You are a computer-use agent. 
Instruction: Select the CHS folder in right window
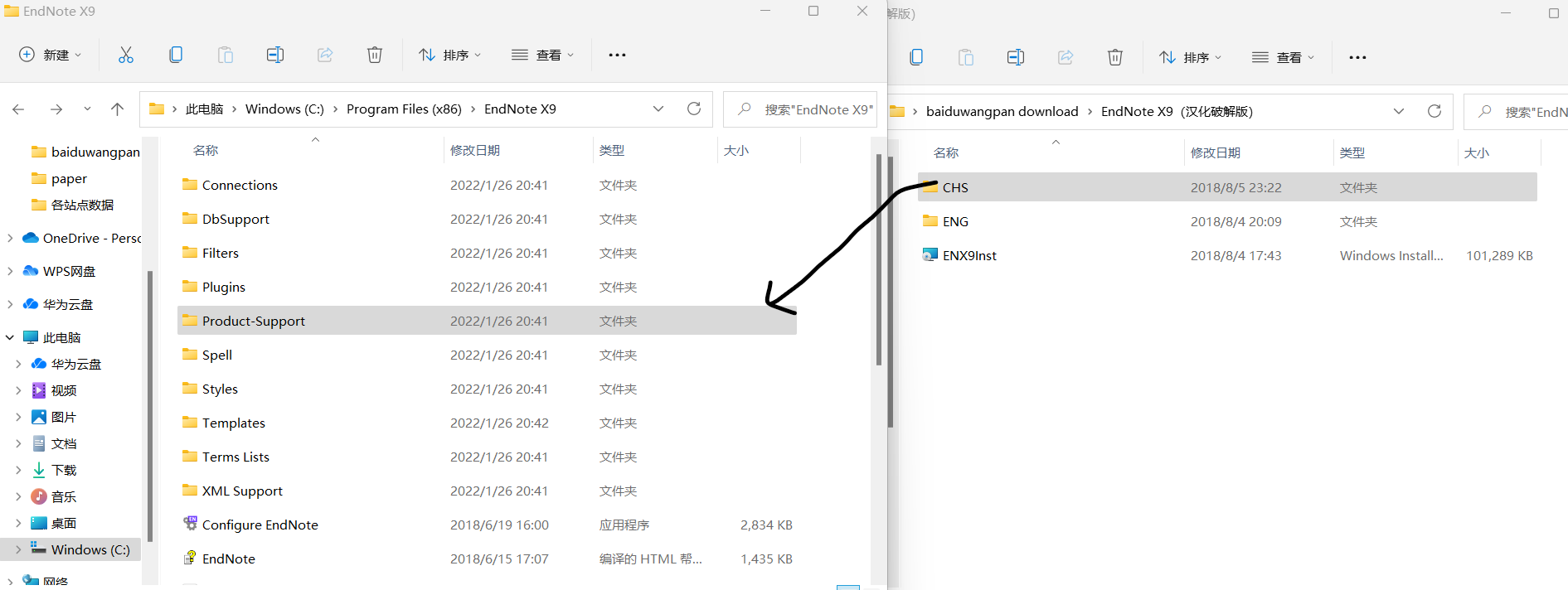(x=1227, y=187)
